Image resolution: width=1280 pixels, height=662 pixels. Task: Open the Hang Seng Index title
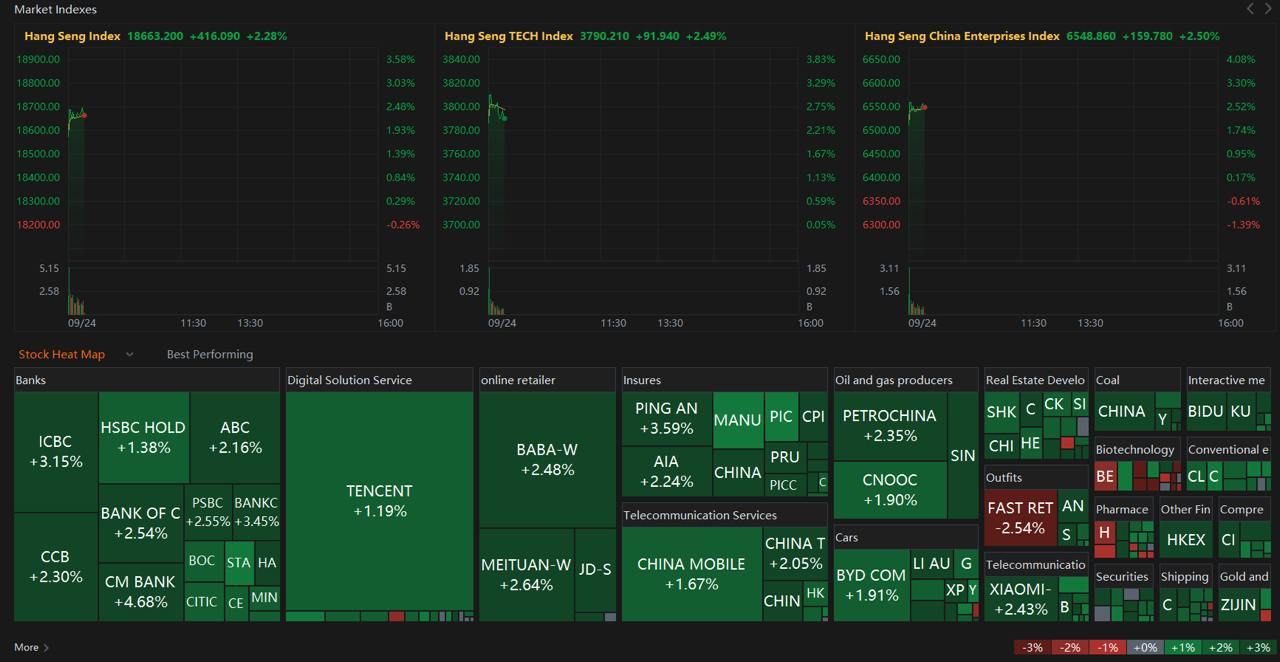tap(72, 36)
